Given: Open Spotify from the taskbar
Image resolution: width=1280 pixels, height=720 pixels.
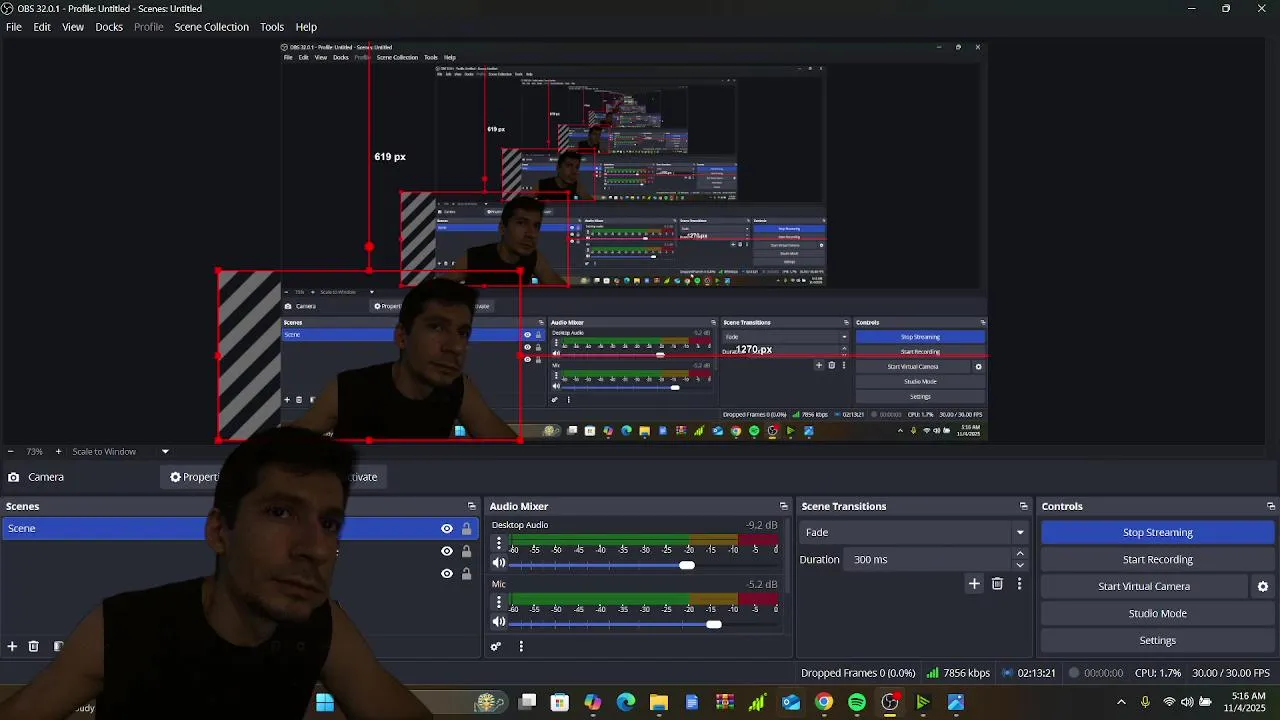Looking at the screenshot, I should click(x=857, y=702).
